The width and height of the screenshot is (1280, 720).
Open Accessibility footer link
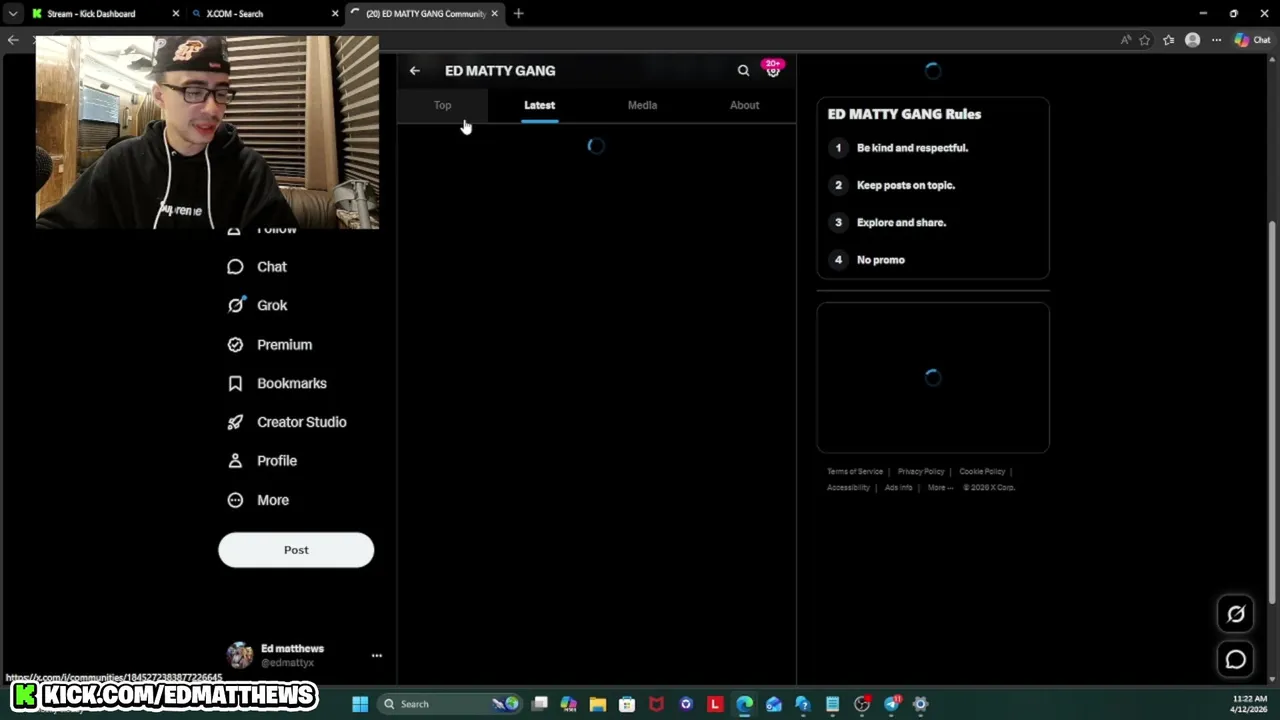tap(848, 488)
